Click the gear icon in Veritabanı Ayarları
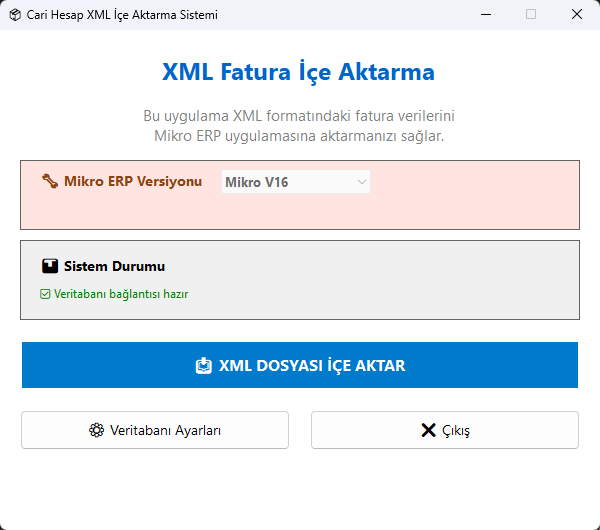Viewport: 600px width, 530px height. tap(97, 431)
